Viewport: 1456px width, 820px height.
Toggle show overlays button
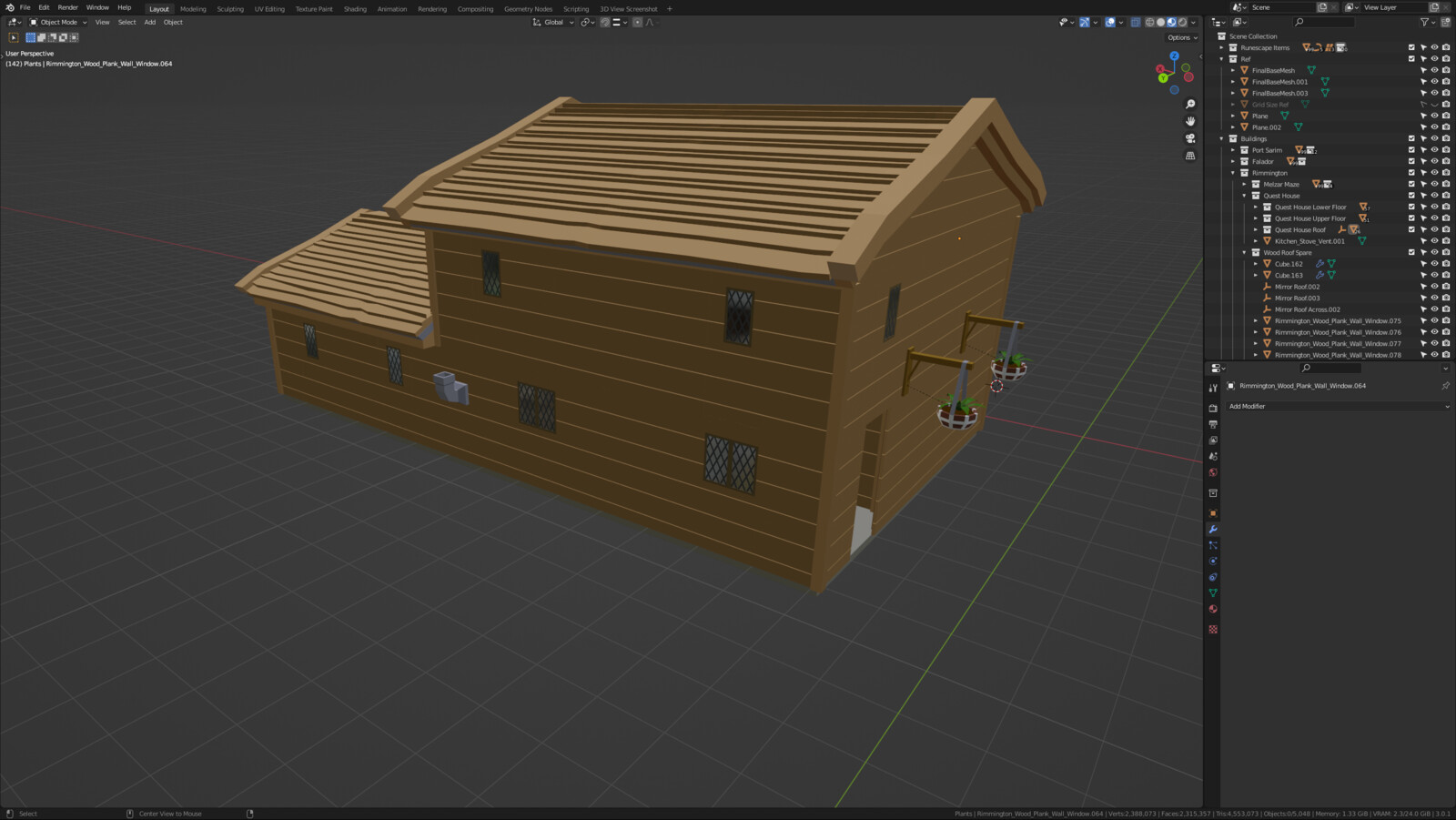[1110, 22]
